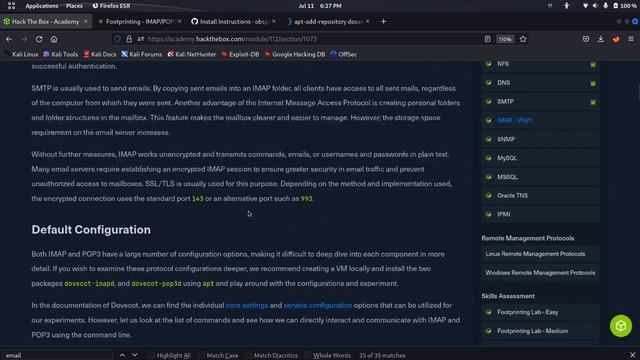Click the NFS completion checkmark
640x360 pixels.
click(x=593, y=64)
